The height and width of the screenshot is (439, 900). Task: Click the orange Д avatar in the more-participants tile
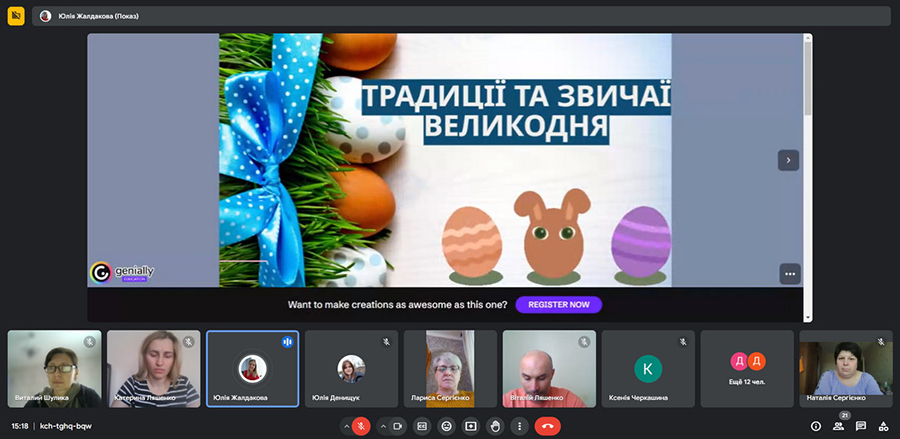(x=757, y=361)
